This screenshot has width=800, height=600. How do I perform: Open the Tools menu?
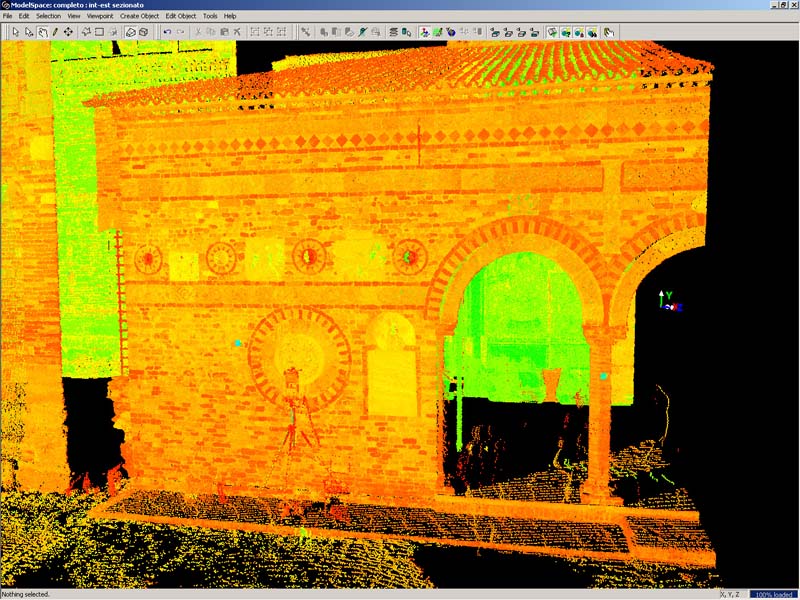coord(210,16)
